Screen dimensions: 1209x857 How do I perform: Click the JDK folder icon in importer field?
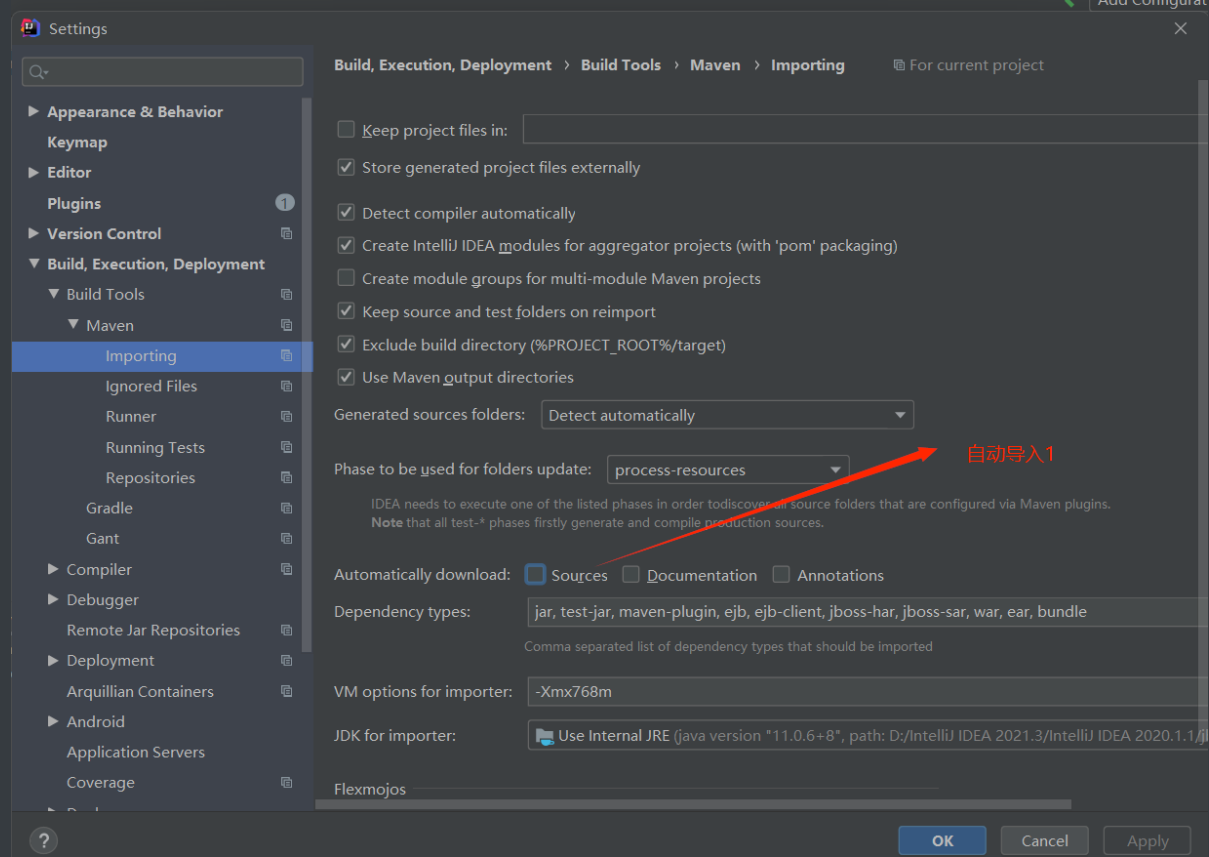tap(544, 736)
